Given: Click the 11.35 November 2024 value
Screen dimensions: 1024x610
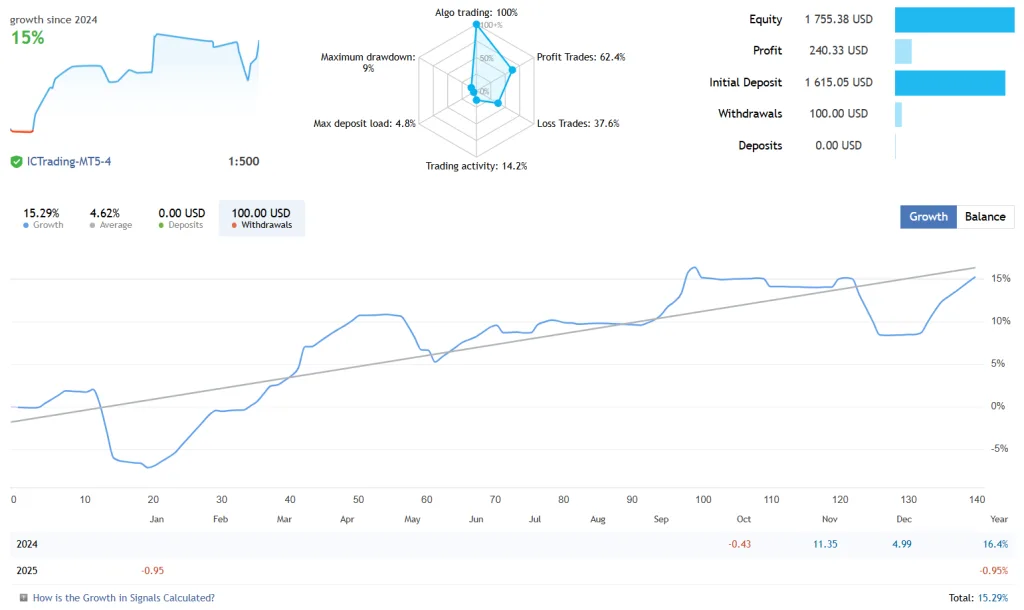Looking at the screenshot, I should 825,544.
